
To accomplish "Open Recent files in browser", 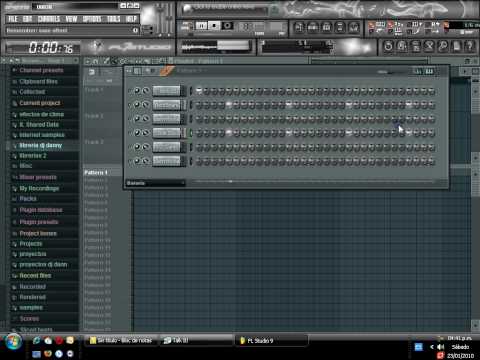I will click(35, 276).
